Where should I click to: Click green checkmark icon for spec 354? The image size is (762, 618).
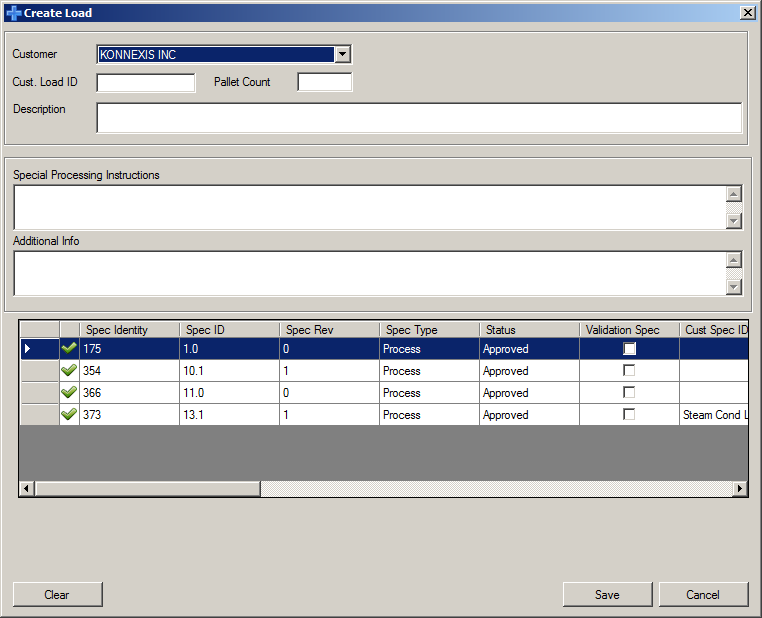(x=69, y=371)
